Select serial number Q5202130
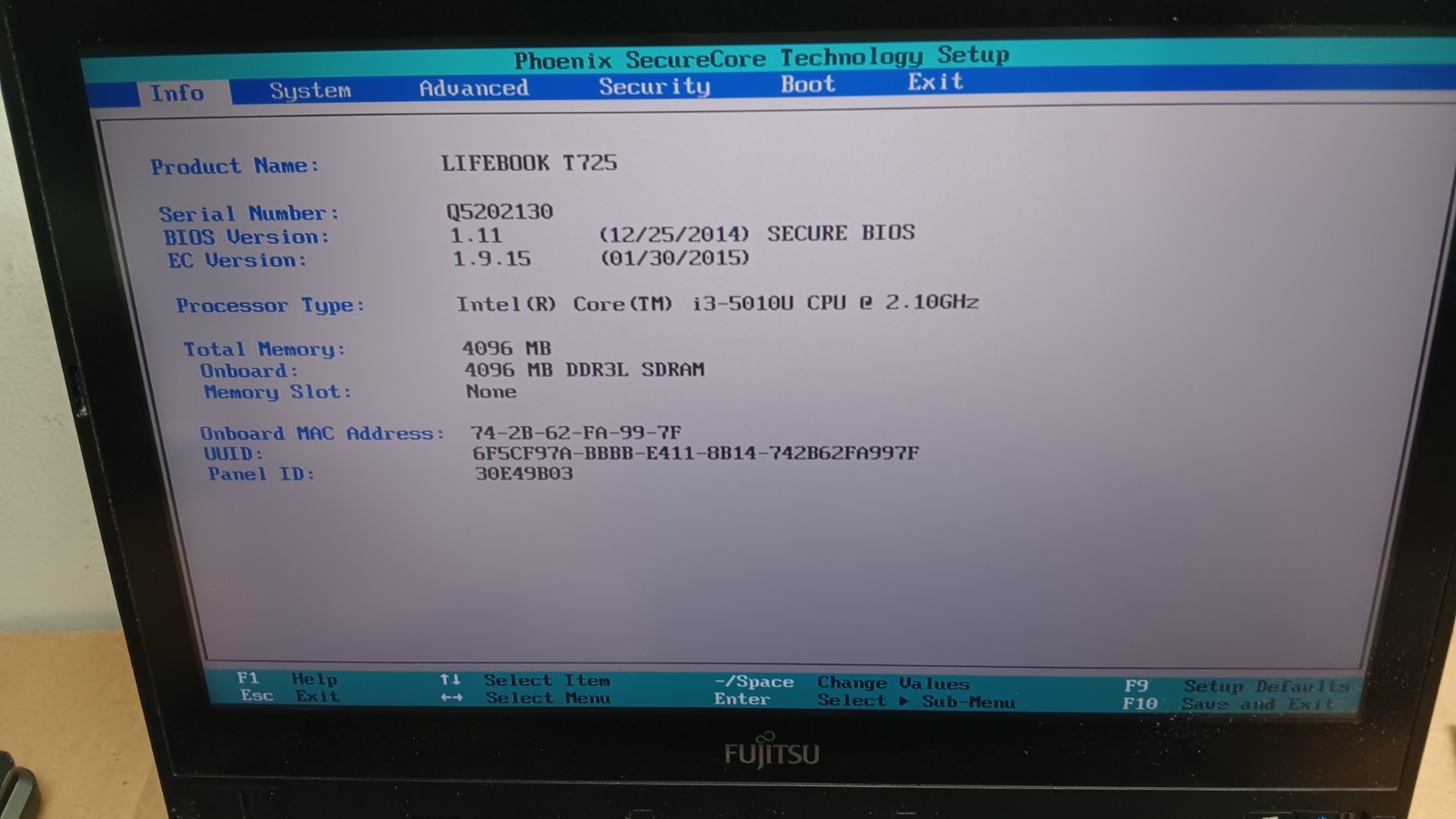This screenshot has height=819, width=1456. coord(499,211)
